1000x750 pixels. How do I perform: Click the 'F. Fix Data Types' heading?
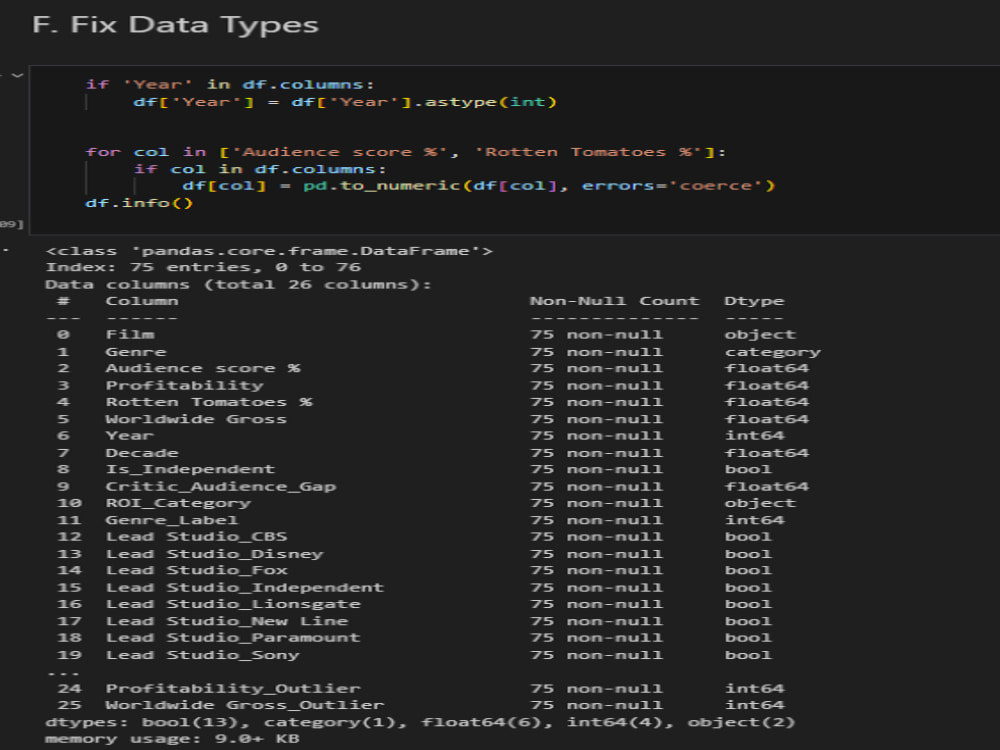coord(175,25)
